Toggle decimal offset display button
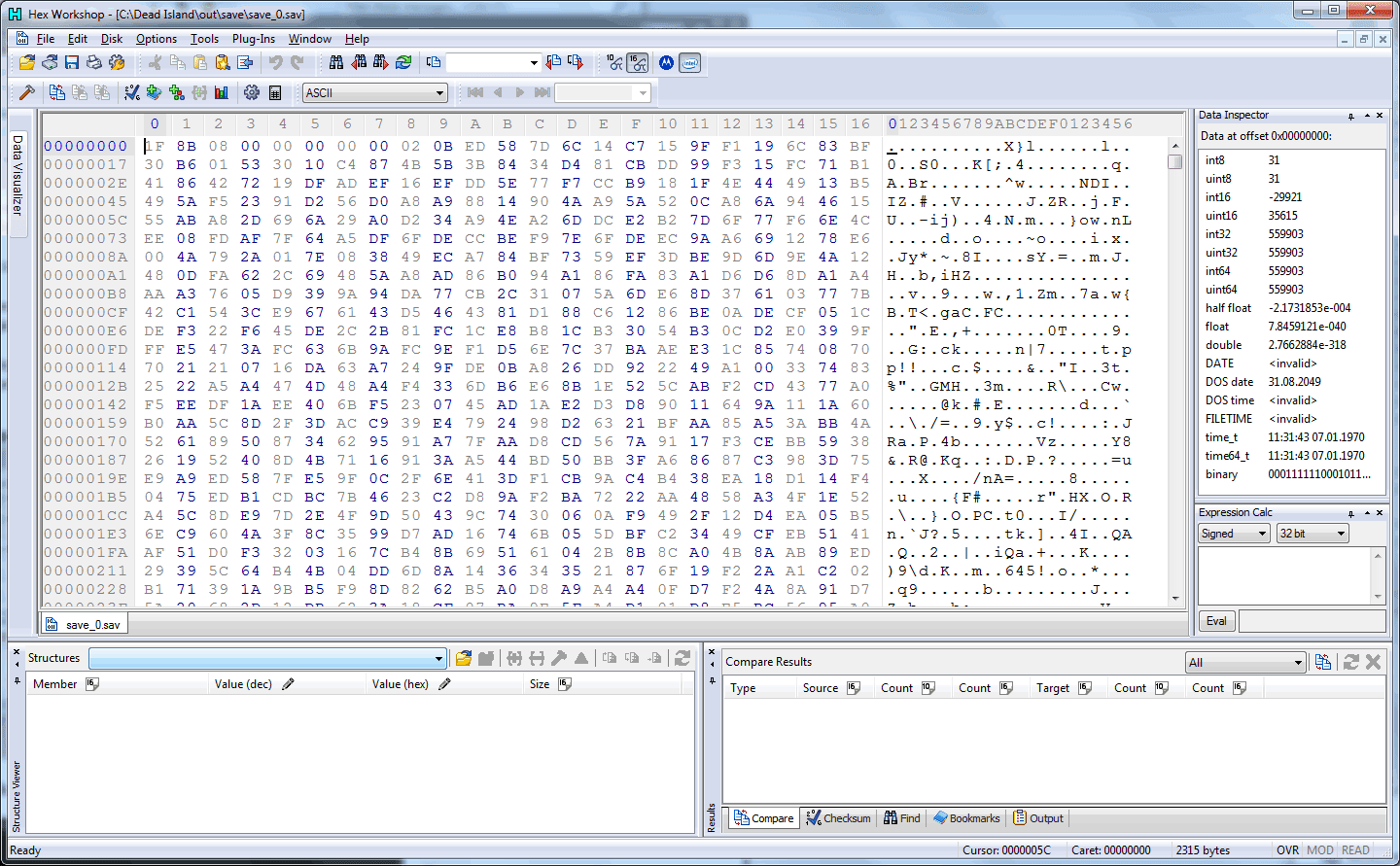Screen dimensions: 1400x866 click(x=614, y=63)
